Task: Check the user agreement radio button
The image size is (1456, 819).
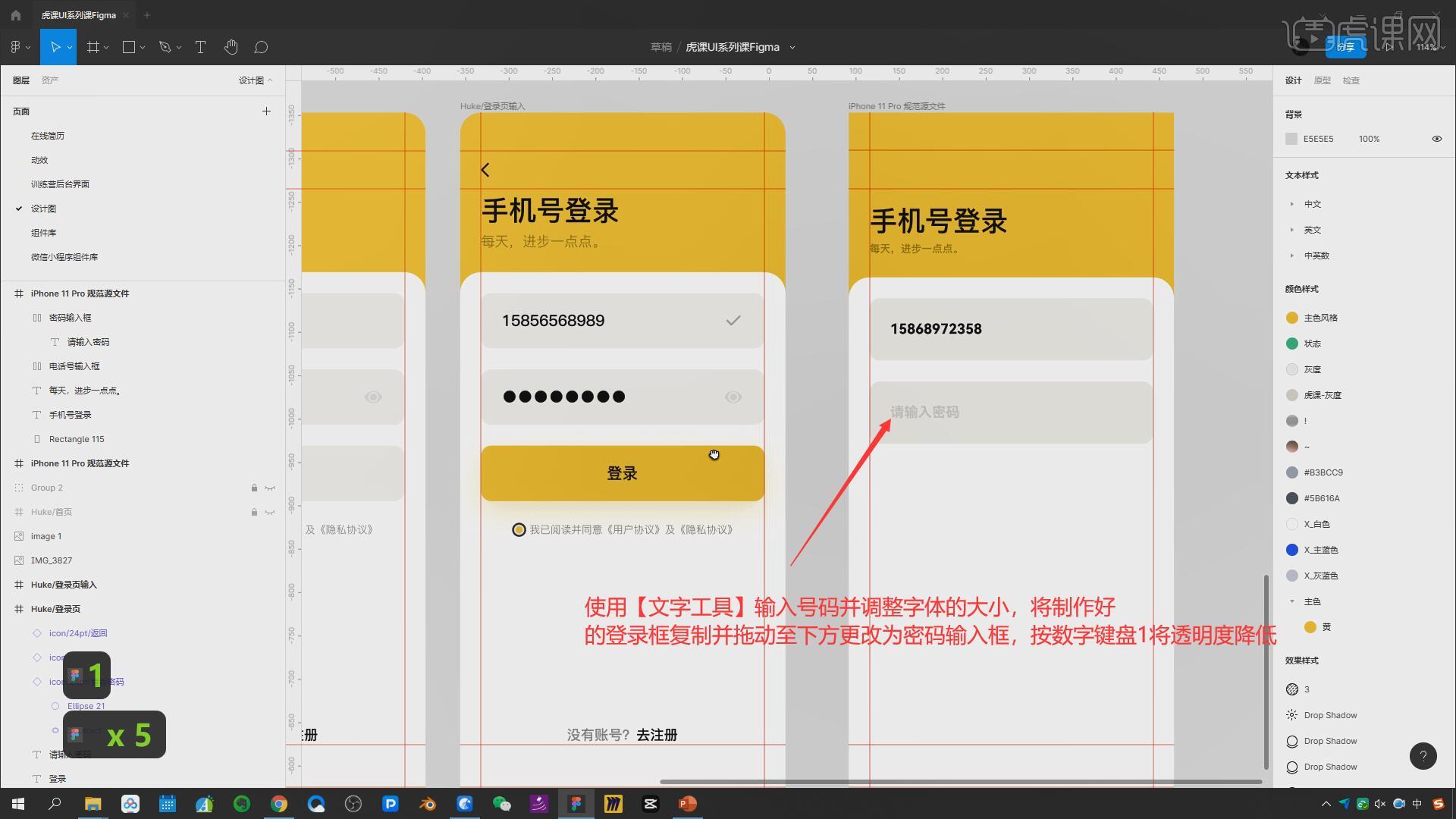Action: click(519, 530)
